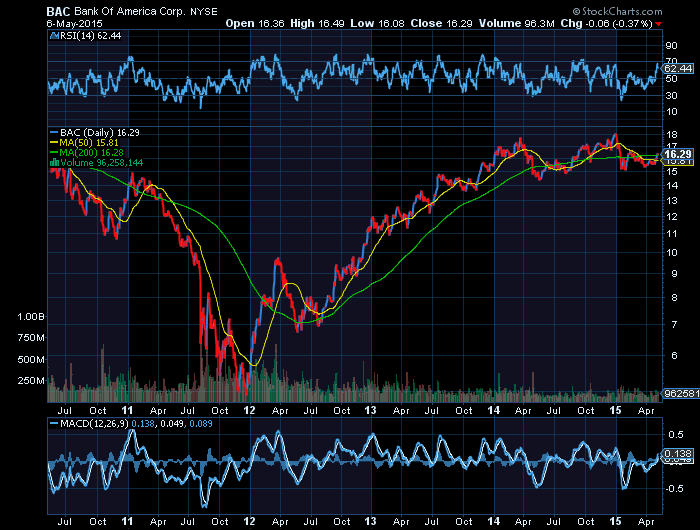The image size is (700, 530).
Task: Click the 10 level on RSI axis
Action: point(671,112)
